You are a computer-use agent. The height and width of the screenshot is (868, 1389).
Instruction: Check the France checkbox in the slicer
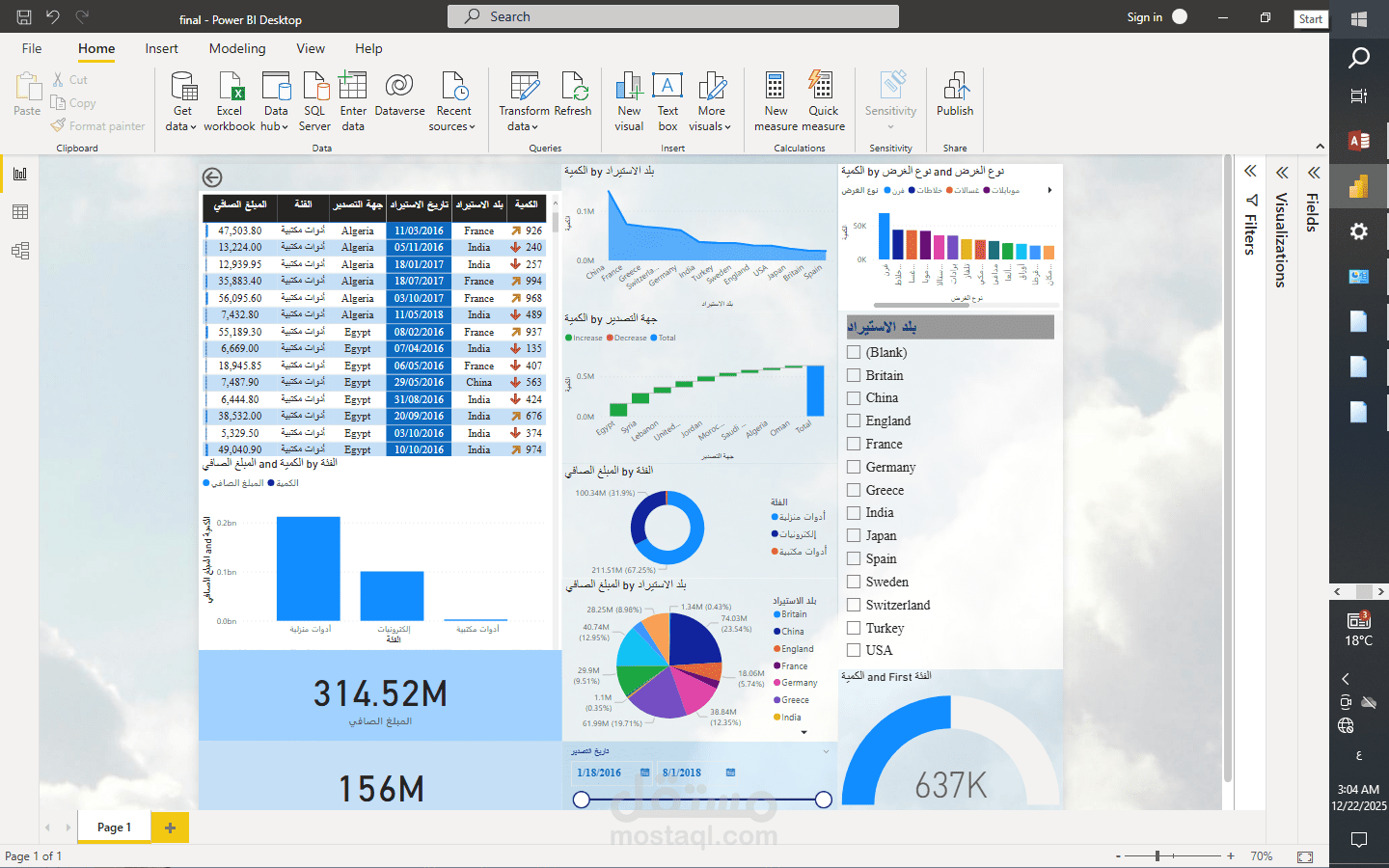pos(853,444)
